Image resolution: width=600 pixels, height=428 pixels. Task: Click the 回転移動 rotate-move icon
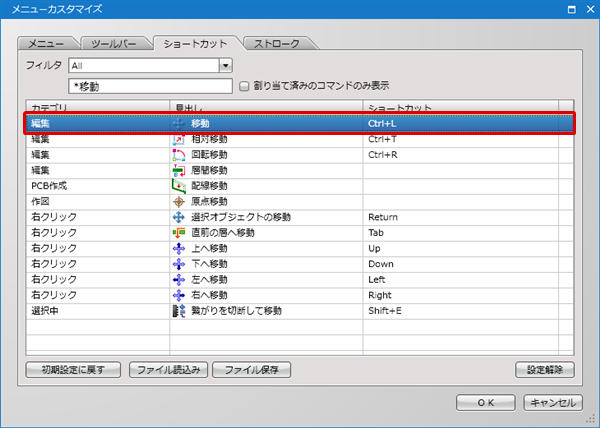179,155
